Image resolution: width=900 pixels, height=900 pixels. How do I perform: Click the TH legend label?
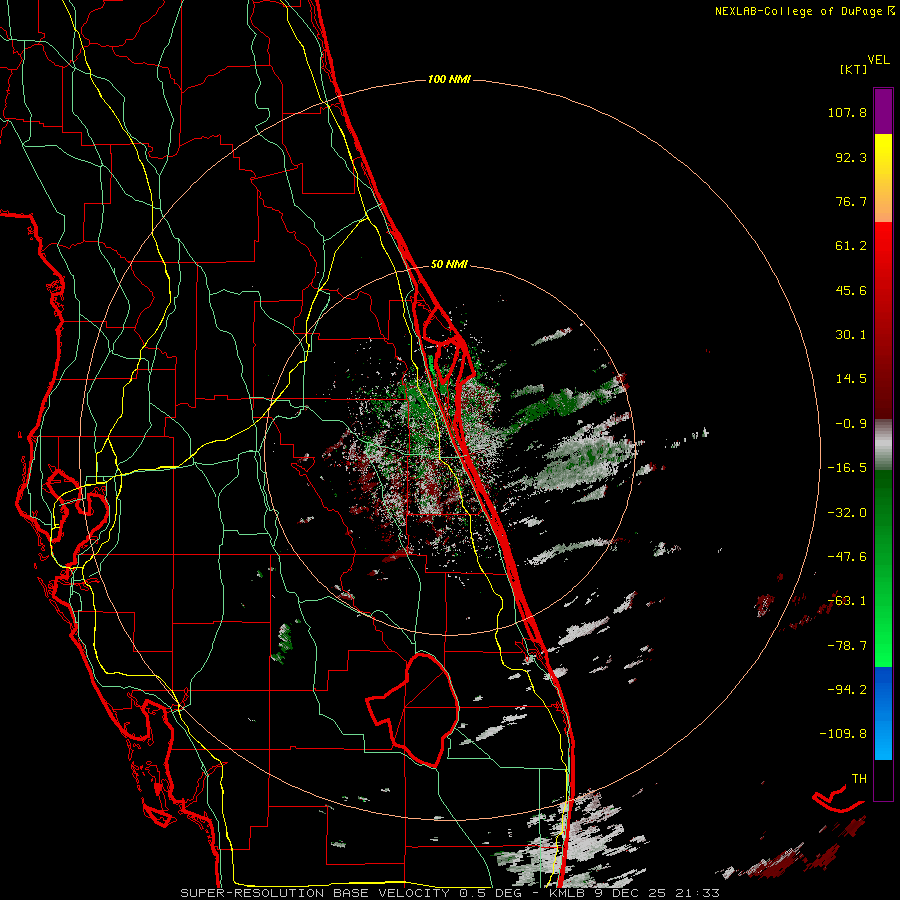click(x=859, y=779)
